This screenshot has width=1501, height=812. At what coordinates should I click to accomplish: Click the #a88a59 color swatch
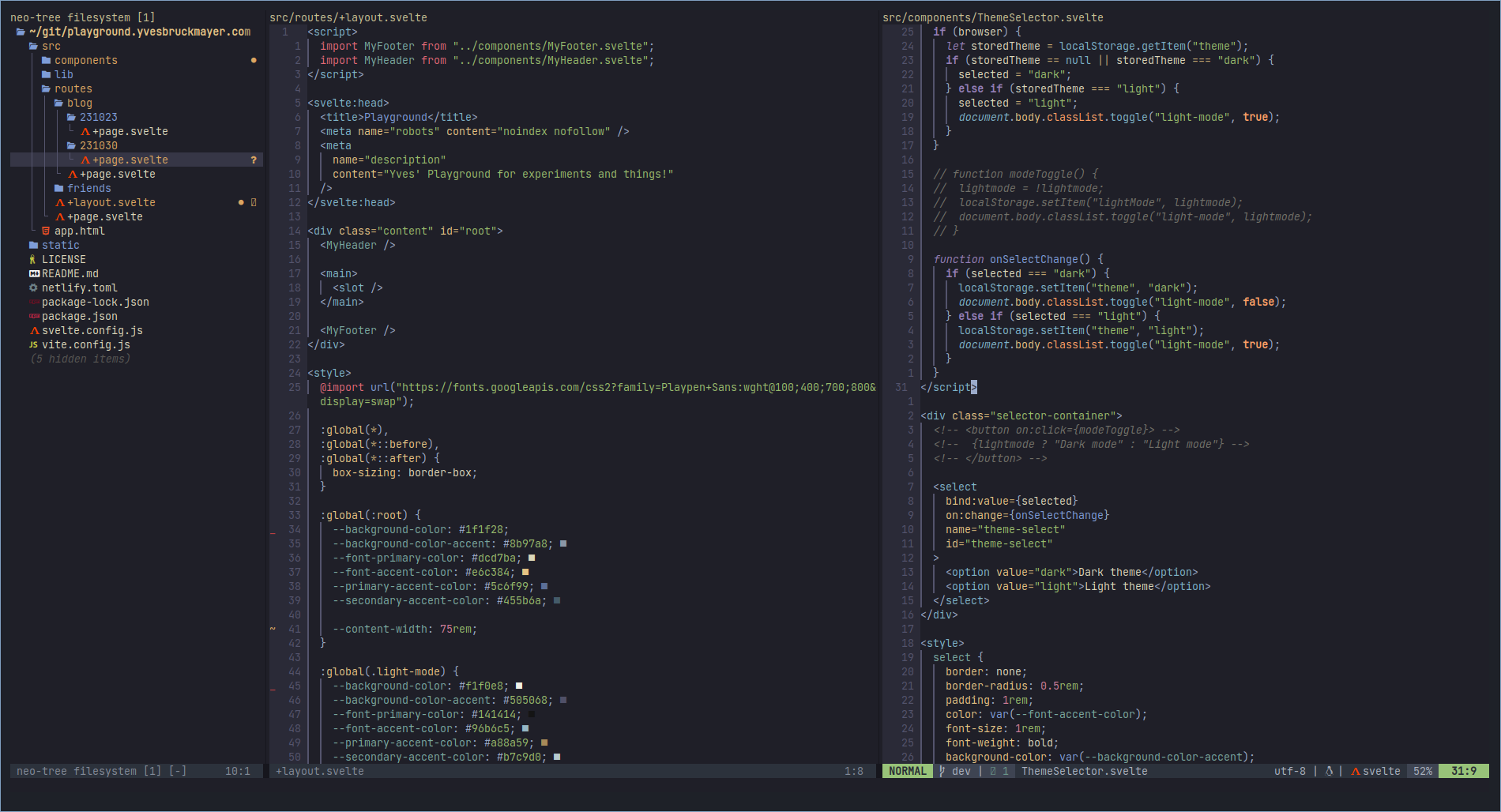point(544,742)
